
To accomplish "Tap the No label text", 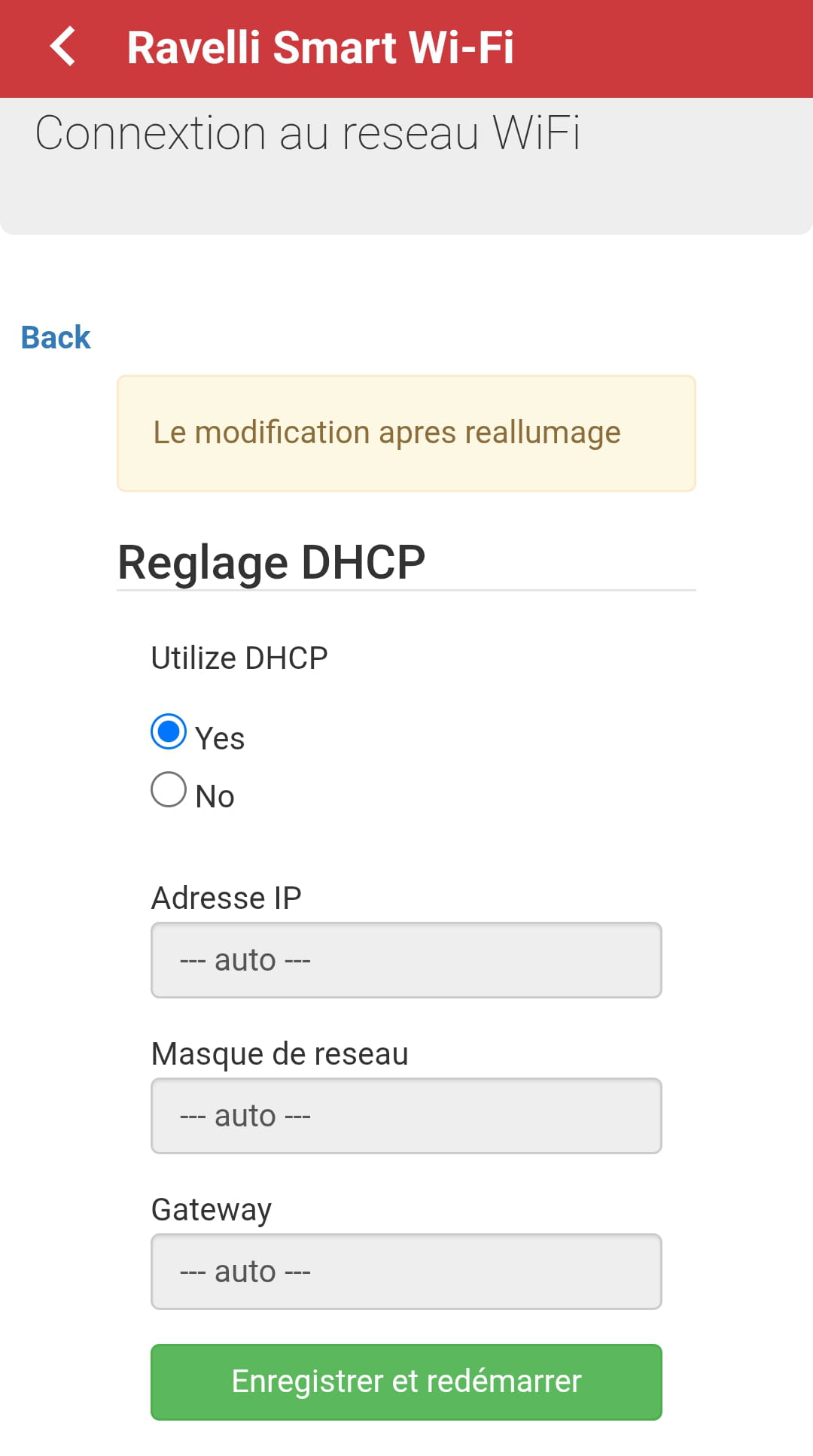I will click(215, 797).
